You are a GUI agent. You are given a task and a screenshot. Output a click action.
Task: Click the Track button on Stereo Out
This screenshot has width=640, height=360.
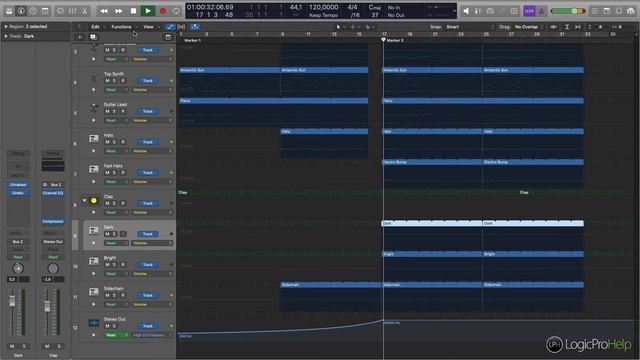(147, 326)
